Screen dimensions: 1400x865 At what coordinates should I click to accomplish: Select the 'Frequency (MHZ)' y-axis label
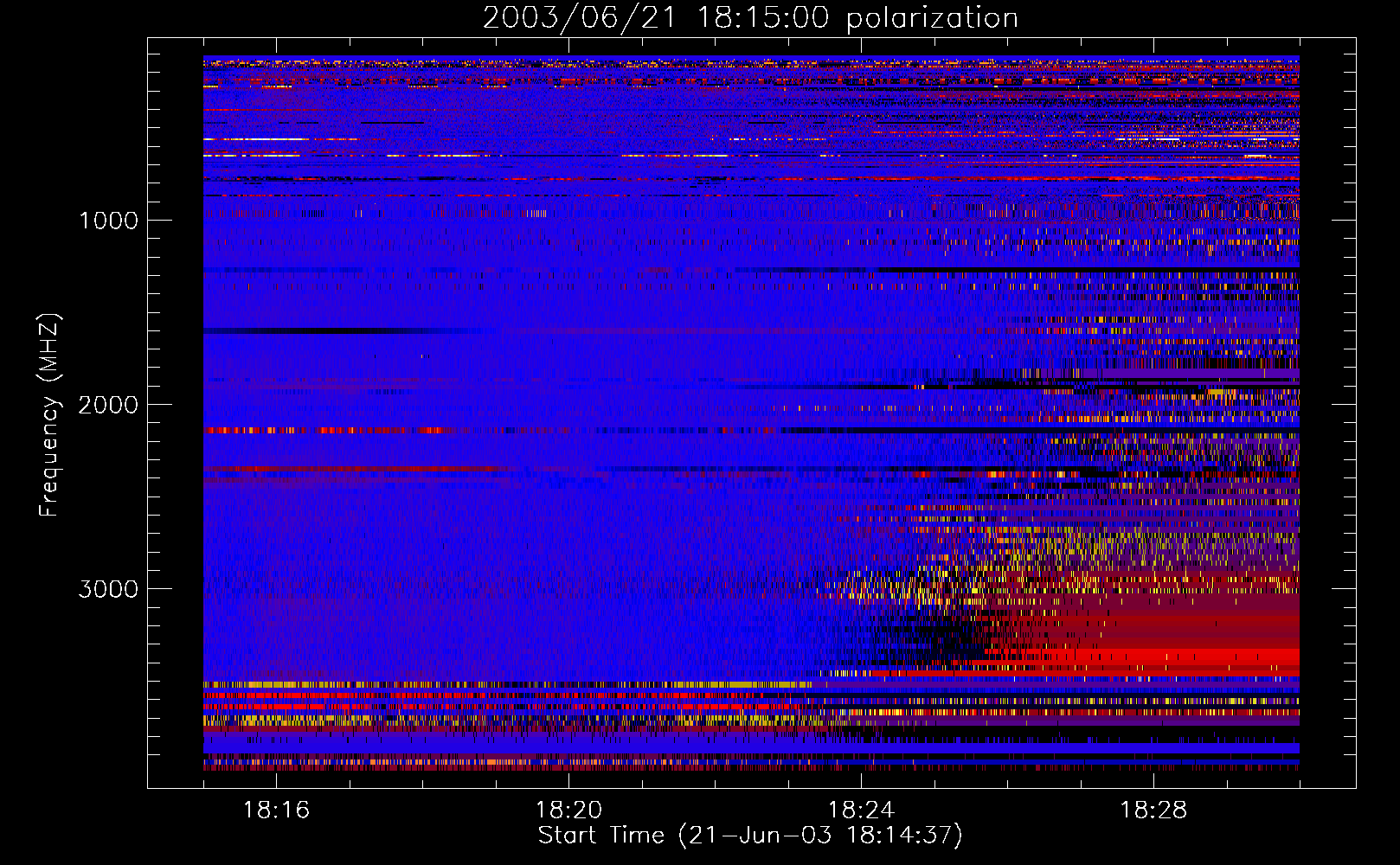pyautogui.click(x=49, y=415)
